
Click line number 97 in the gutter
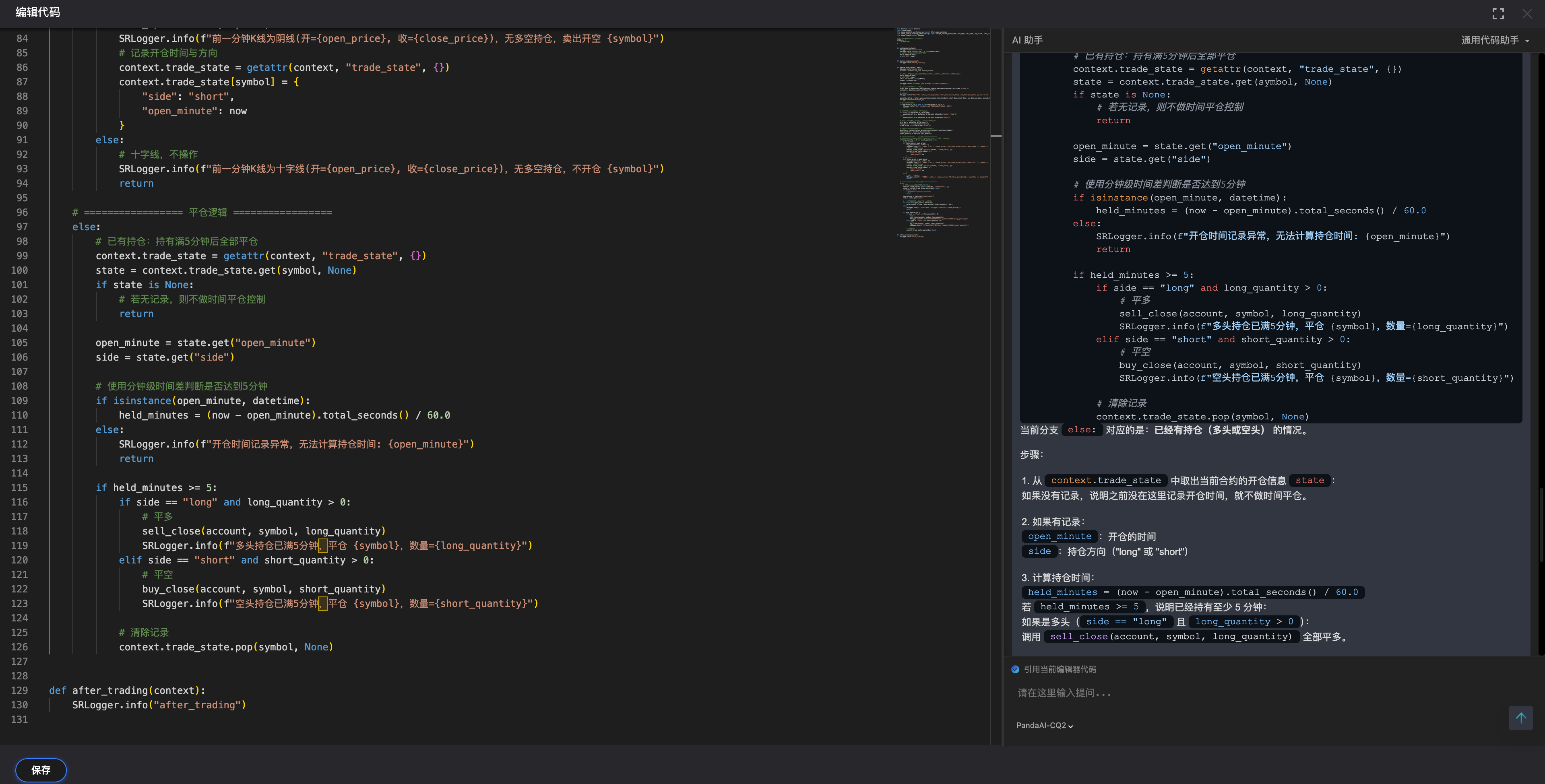tap(22, 227)
